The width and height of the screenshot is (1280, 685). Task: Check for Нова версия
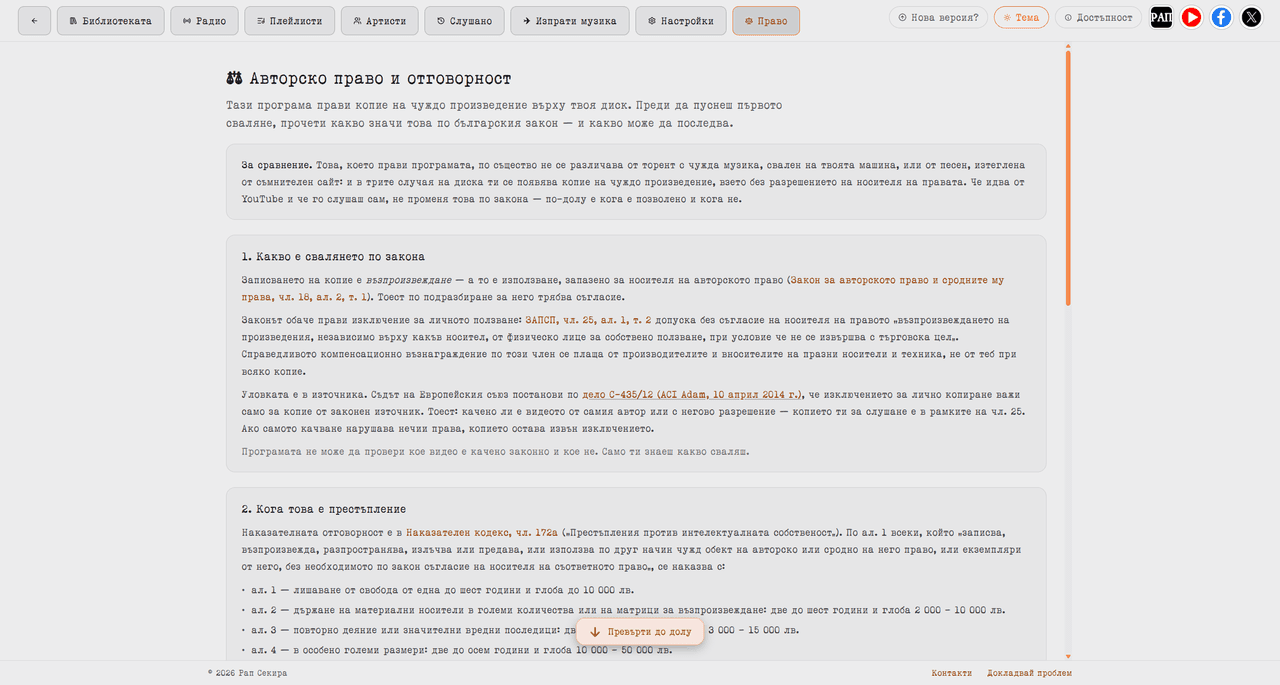click(x=938, y=17)
